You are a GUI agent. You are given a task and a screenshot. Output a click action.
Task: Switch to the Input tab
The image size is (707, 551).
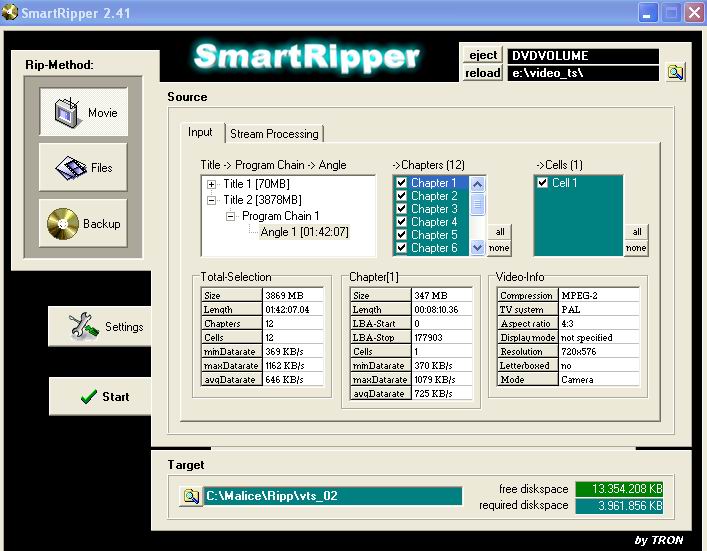coord(200,133)
